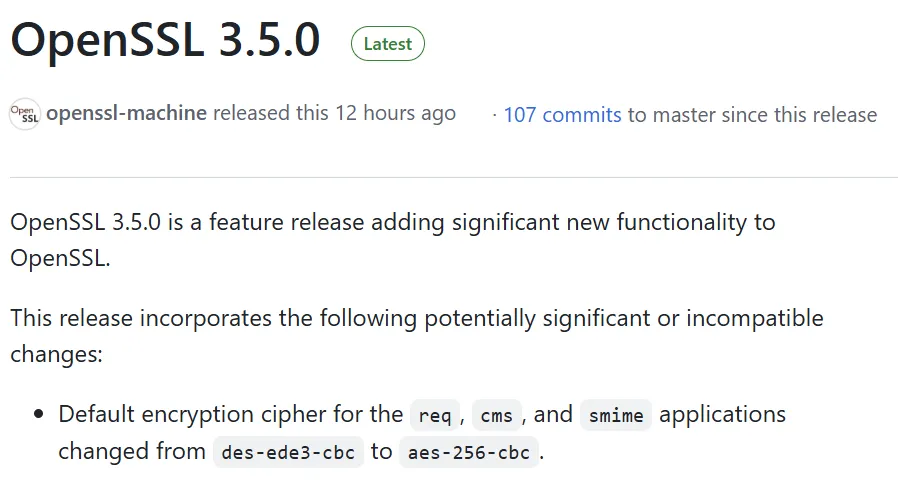Screen dimensions: 898x484
Task: Click the 'req' code snippet
Action: pyautogui.click(x=434, y=415)
